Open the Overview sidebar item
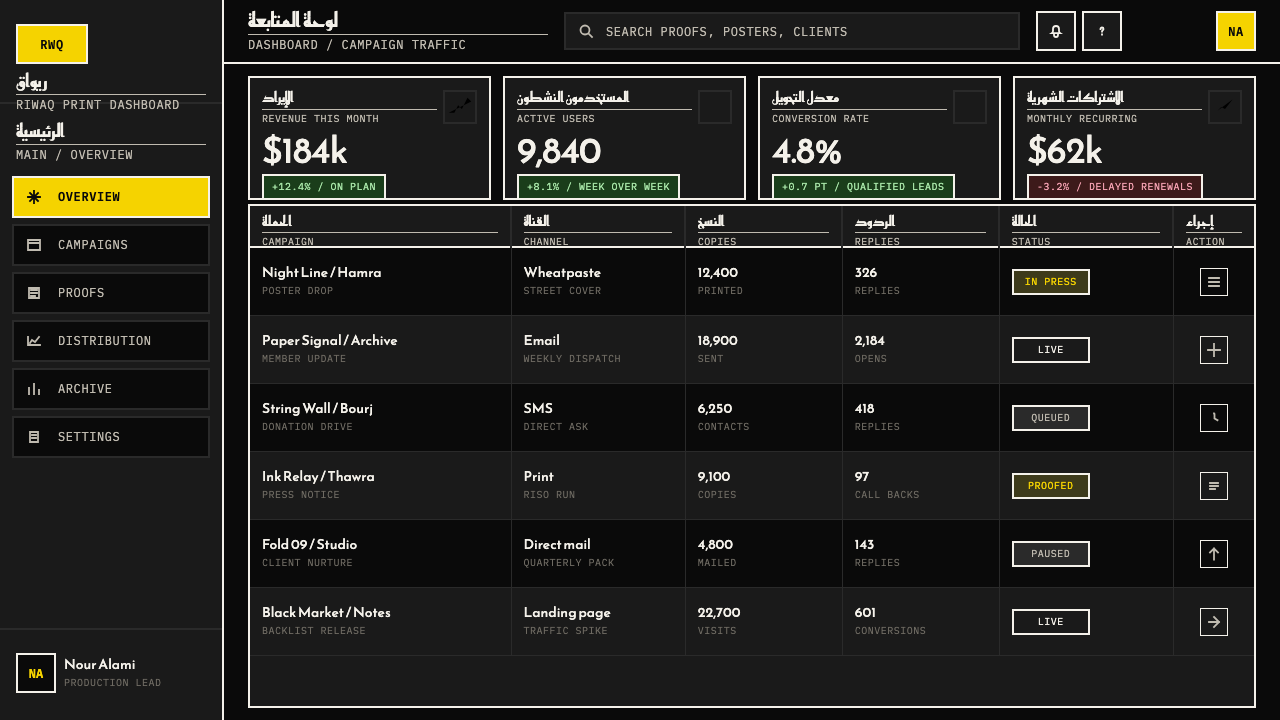1280x720 pixels. click(x=111, y=197)
